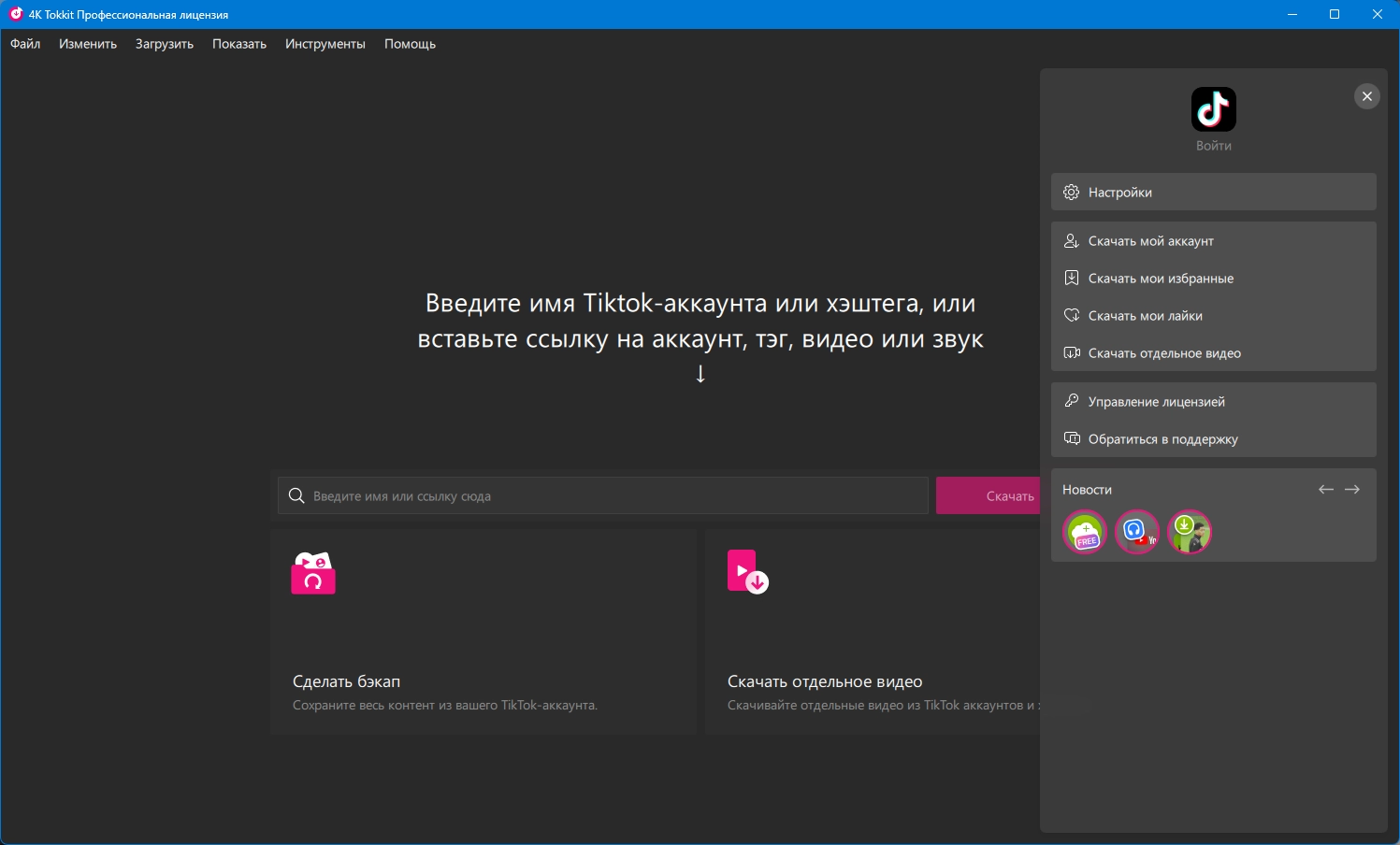1400x845 pixels.
Task: Click the single video download icon
Action: pyautogui.click(x=1072, y=352)
